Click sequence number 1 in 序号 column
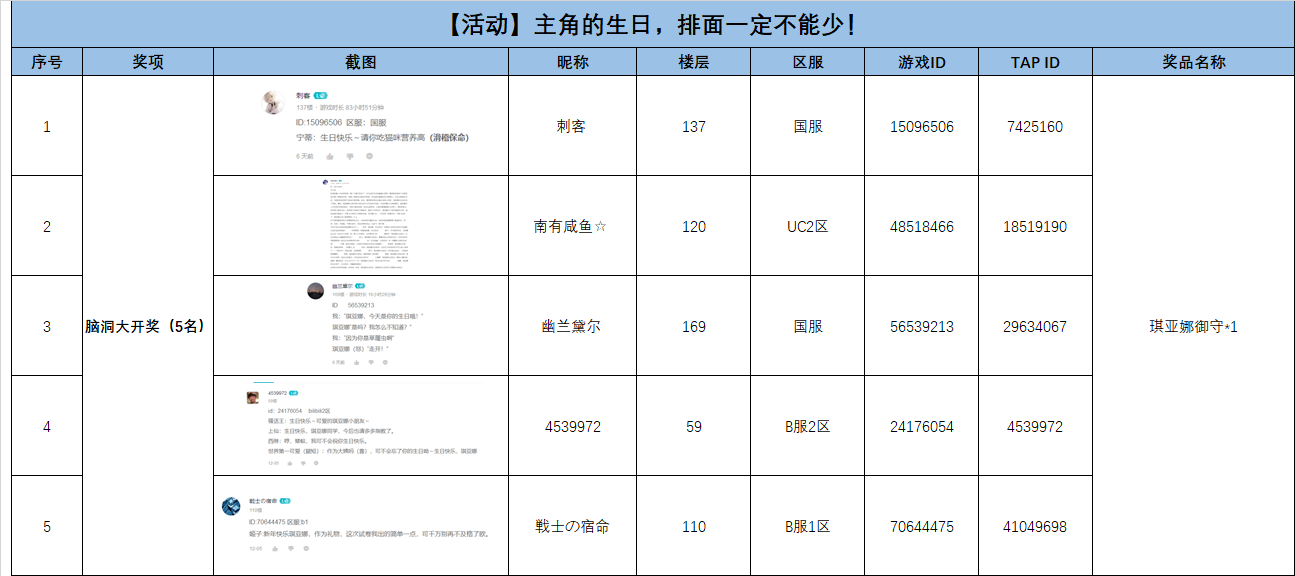Viewport: 1295px width, 576px height. (47, 126)
